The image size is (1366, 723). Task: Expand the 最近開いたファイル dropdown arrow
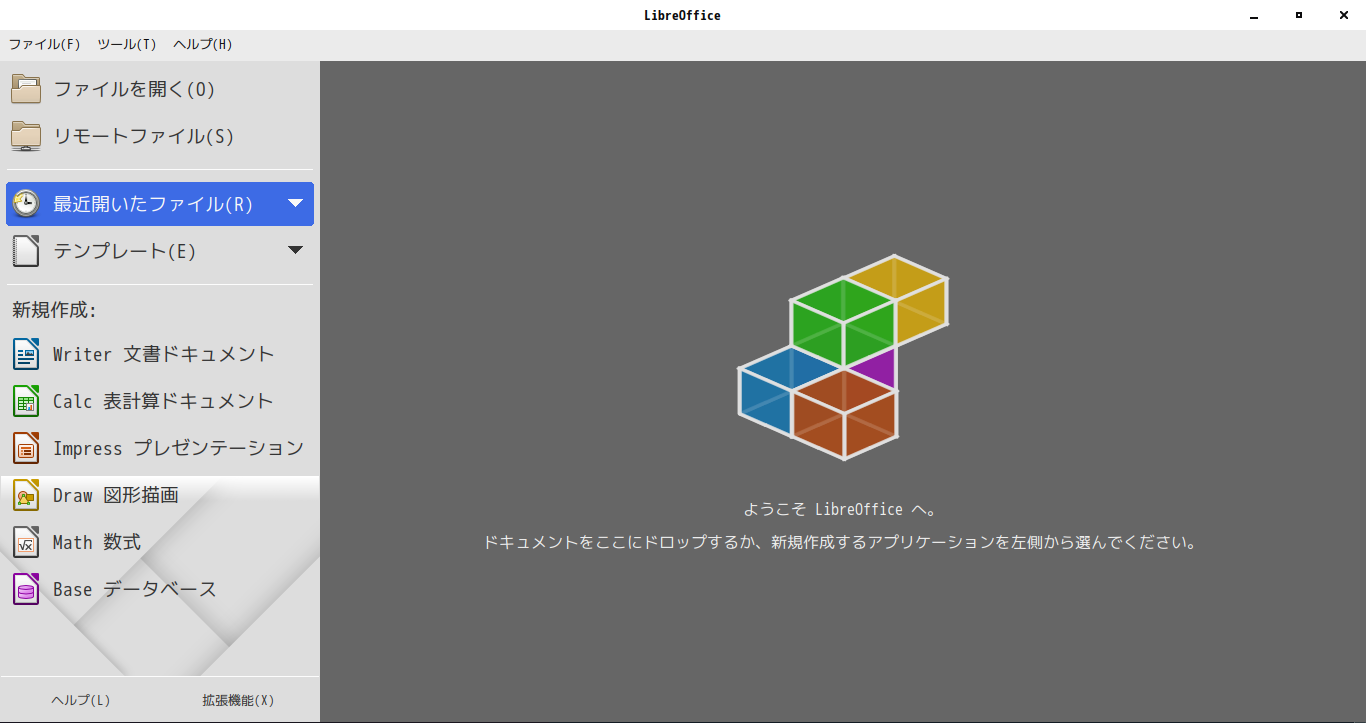[x=295, y=203]
